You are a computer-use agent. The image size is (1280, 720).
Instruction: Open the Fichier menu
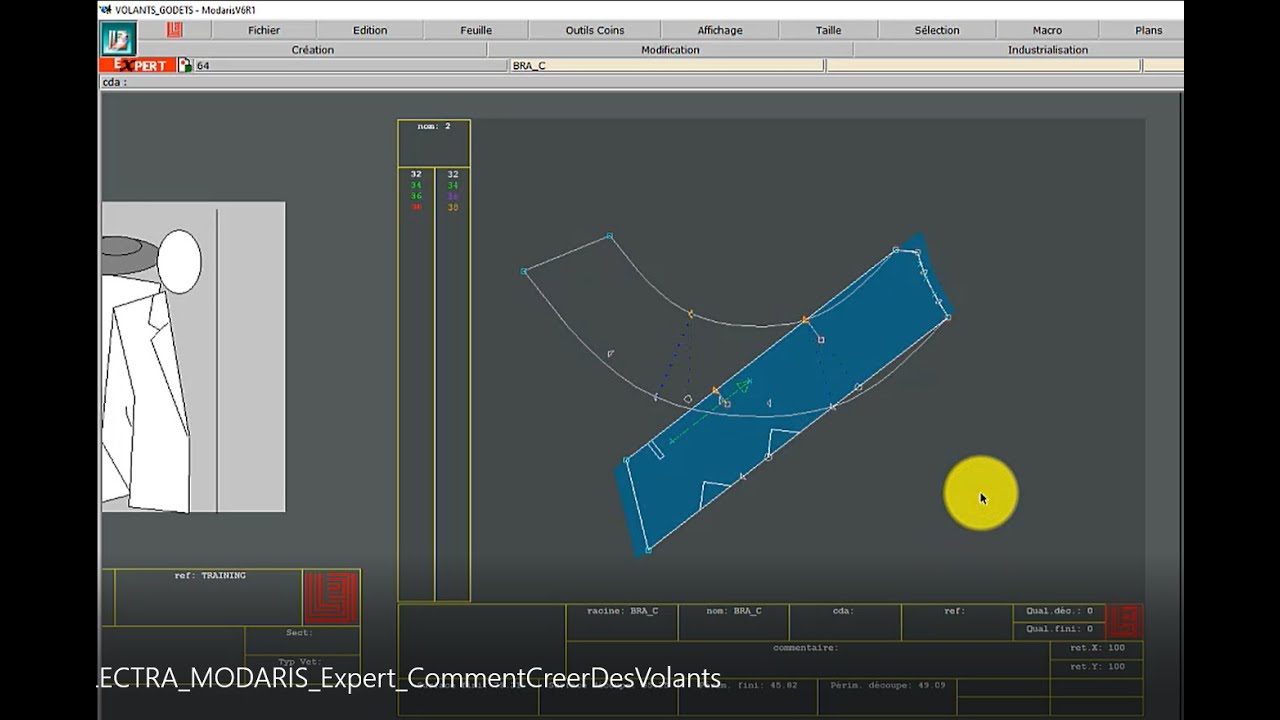[x=264, y=30]
